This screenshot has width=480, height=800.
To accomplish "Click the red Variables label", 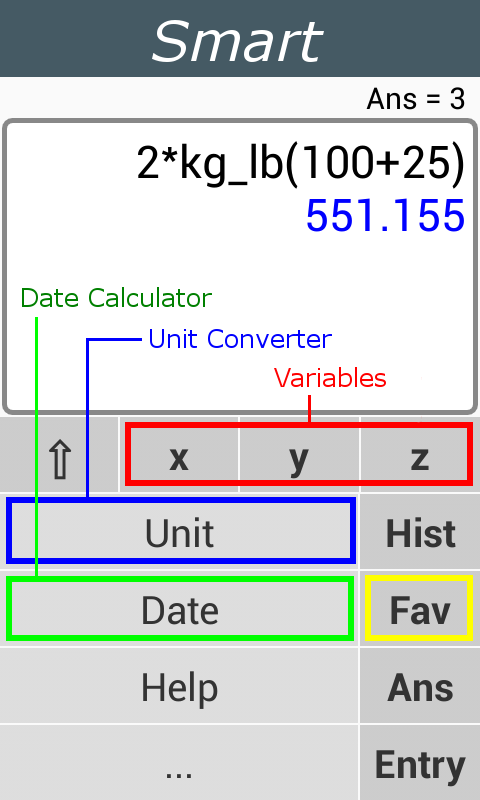I will (330, 378).
